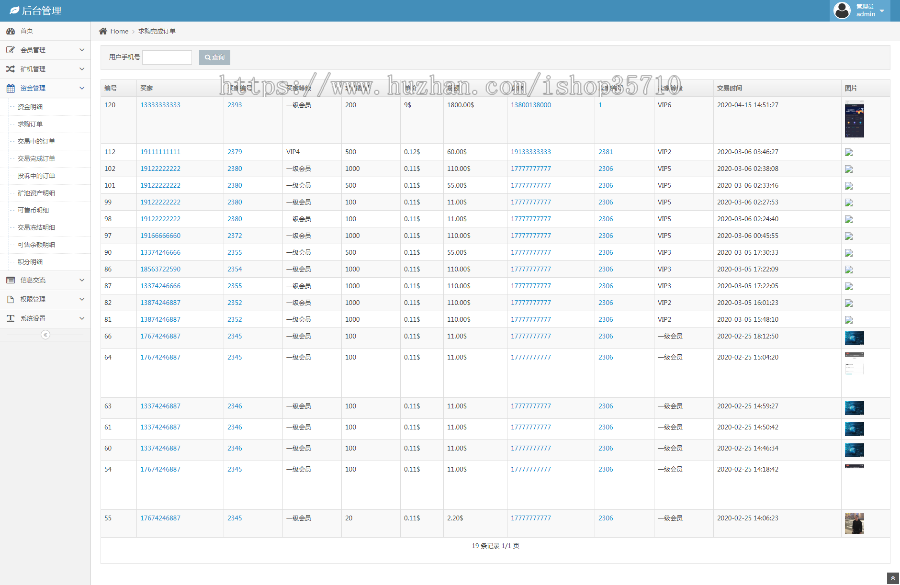Click the admin user avatar
Viewport: 900px width, 585px height.
pyautogui.click(x=842, y=10)
